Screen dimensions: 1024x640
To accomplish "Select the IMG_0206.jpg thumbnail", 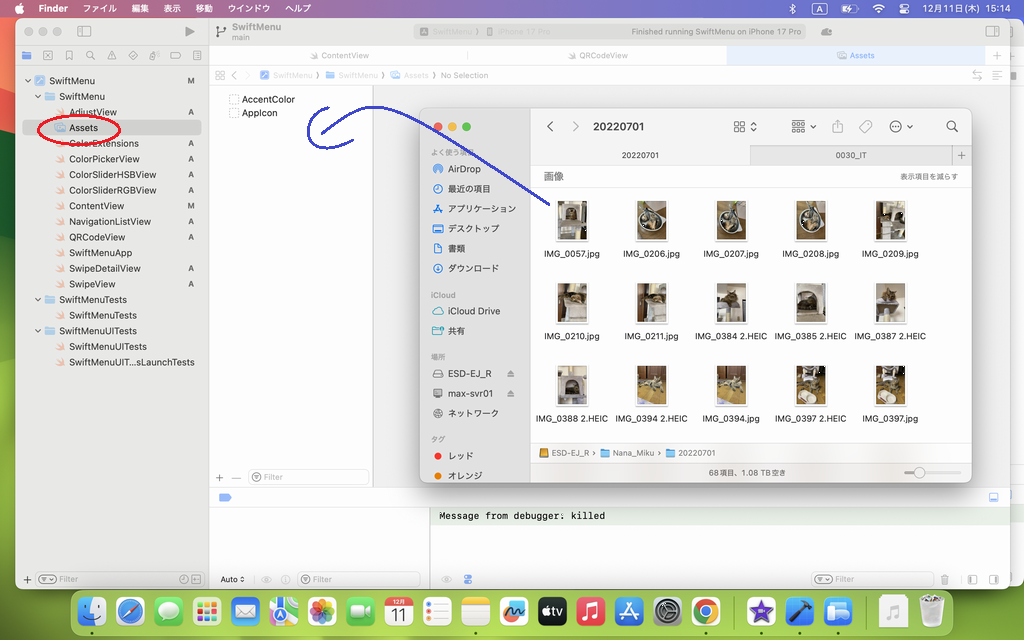I will click(x=651, y=221).
